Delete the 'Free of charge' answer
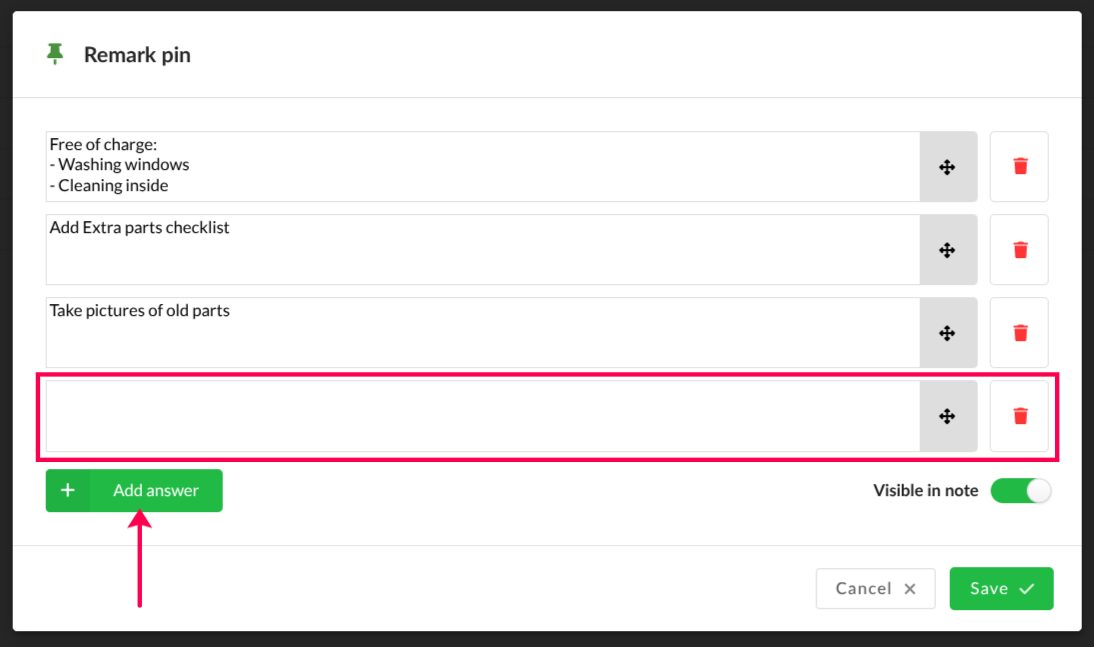Viewport: 1094px width, 647px height. pyautogui.click(x=1019, y=167)
